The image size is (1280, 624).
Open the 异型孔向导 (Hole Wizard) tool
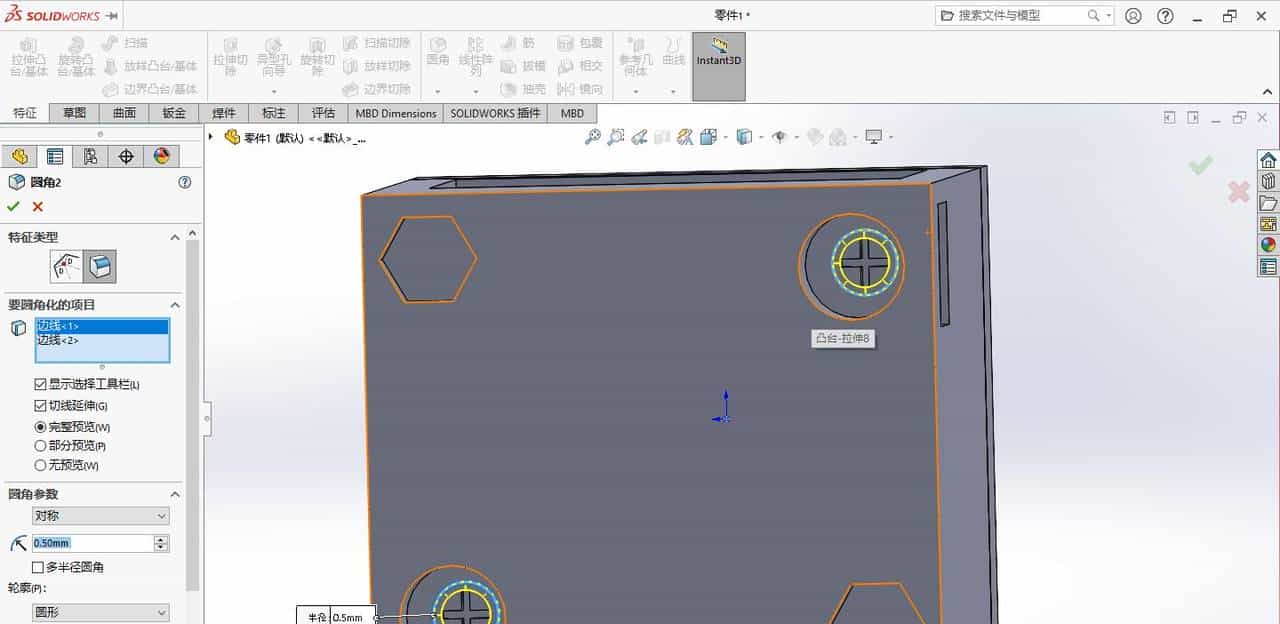[x=275, y=55]
